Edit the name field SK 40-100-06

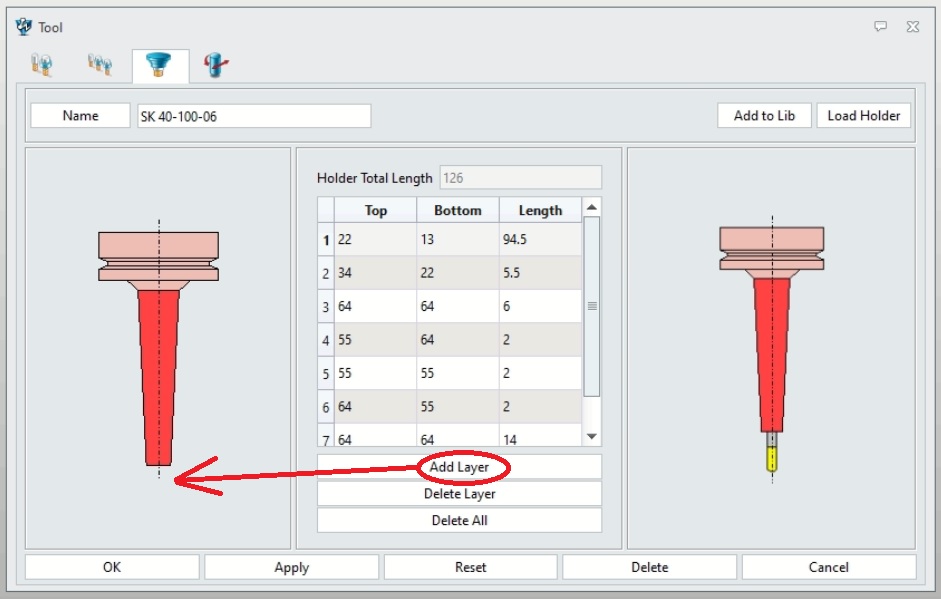coord(254,116)
